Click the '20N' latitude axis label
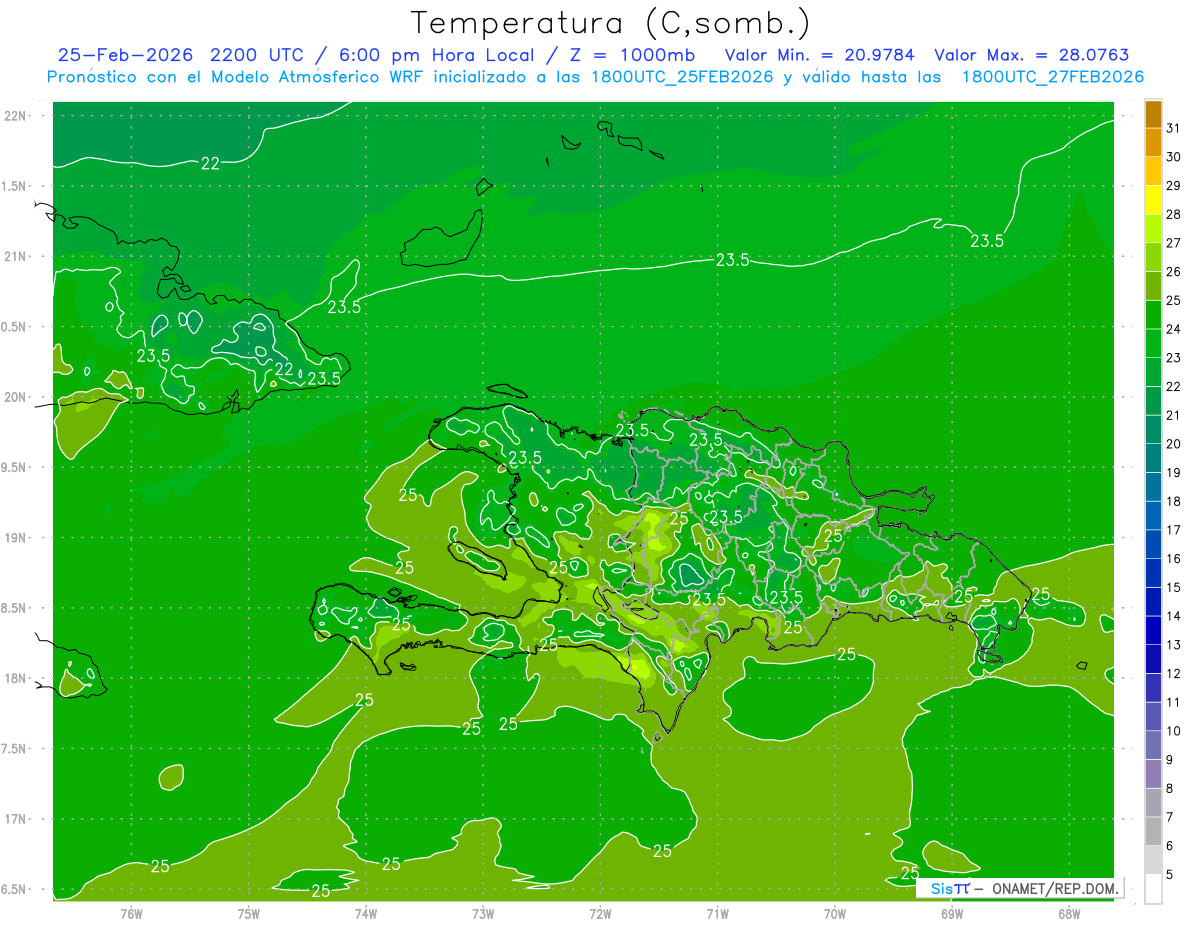Viewport: 1200px width, 927px height. coord(15,397)
